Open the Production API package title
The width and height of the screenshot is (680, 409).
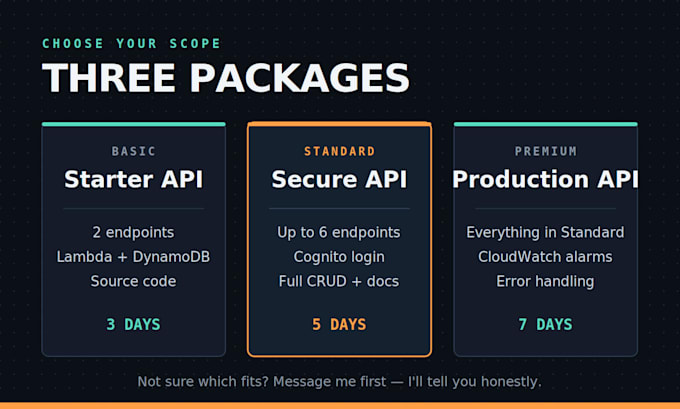pos(545,179)
